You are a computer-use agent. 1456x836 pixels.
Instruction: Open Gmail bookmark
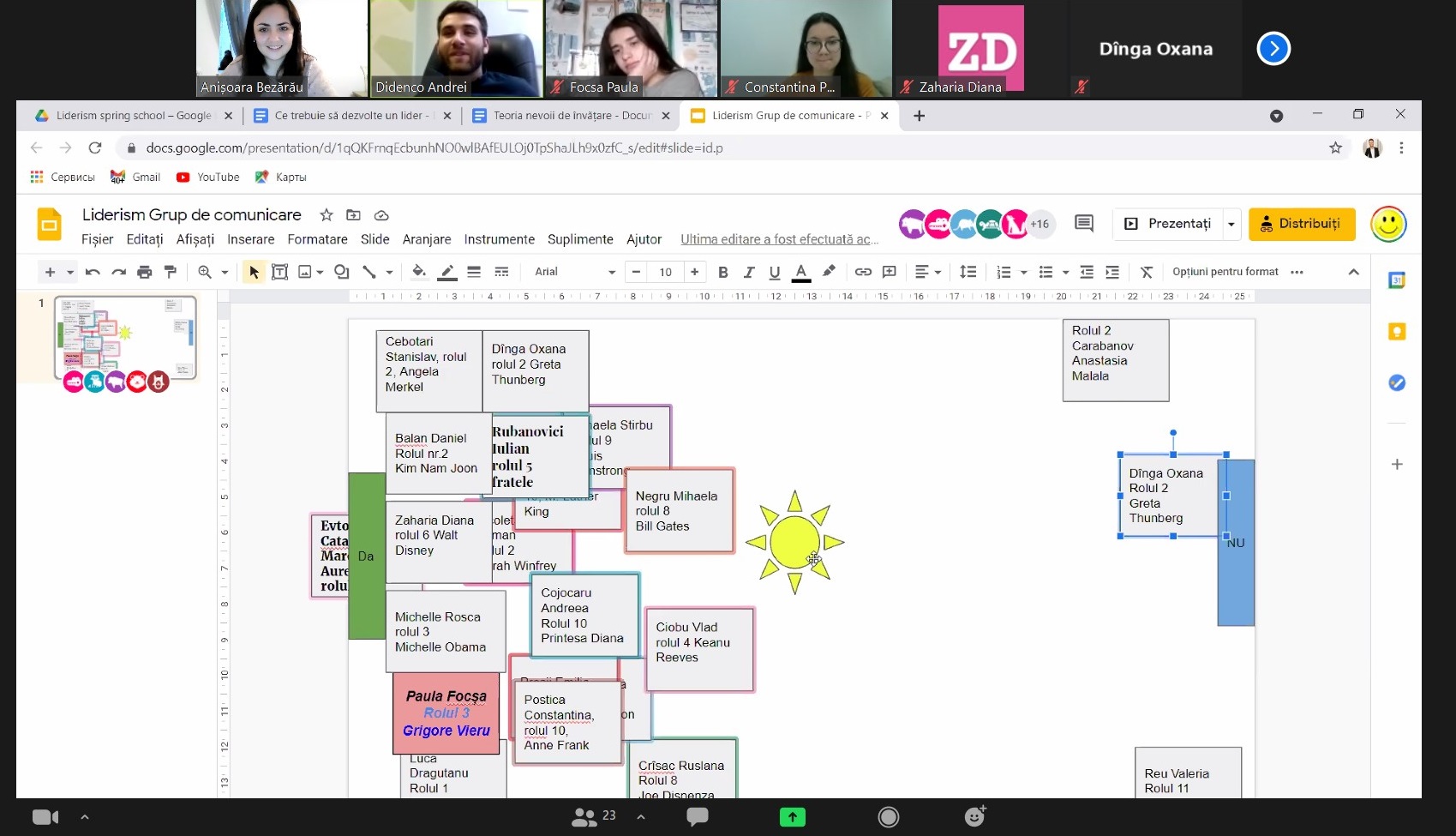[135, 177]
